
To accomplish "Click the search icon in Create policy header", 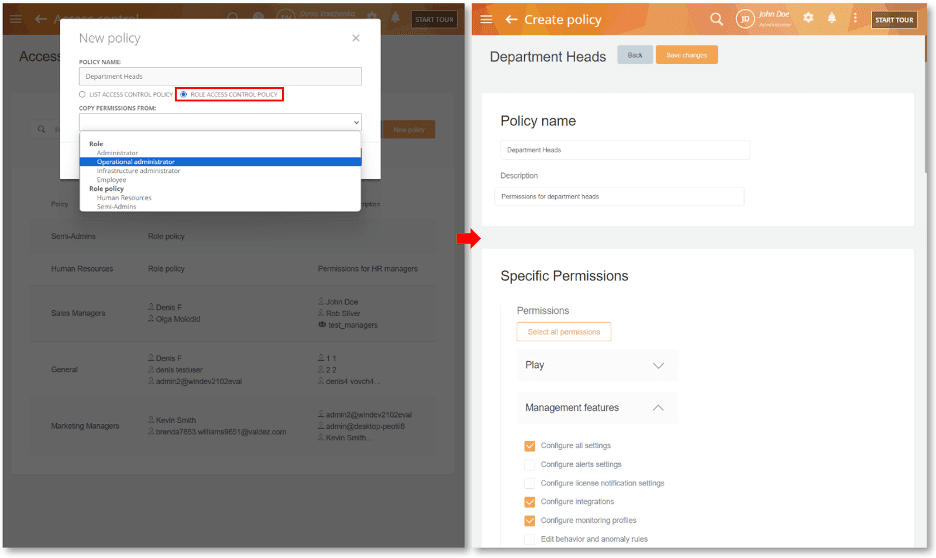I will pos(716,19).
